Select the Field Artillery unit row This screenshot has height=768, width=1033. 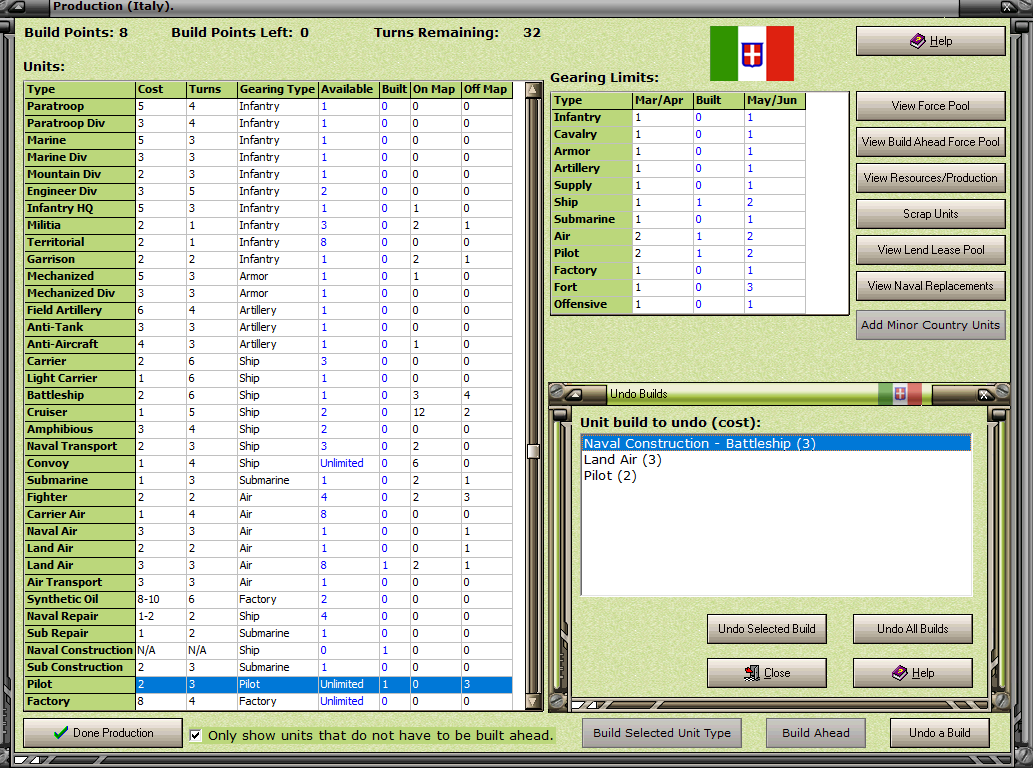(269, 310)
